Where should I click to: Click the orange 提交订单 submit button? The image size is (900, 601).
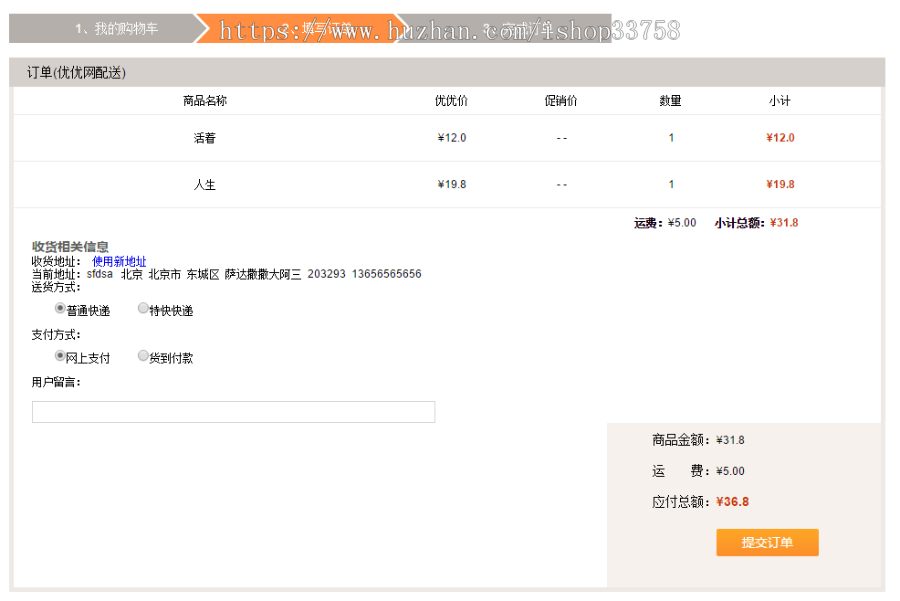tap(767, 542)
